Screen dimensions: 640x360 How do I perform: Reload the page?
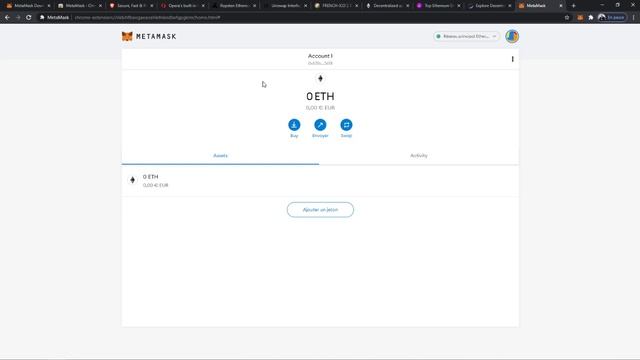point(29,18)
